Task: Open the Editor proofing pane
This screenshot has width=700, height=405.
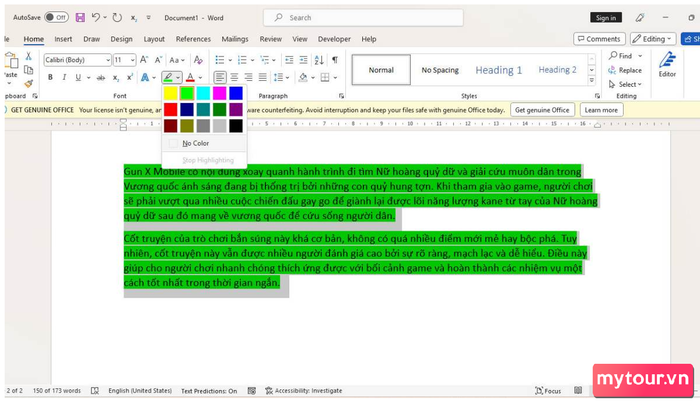Action: click(667, 65)
